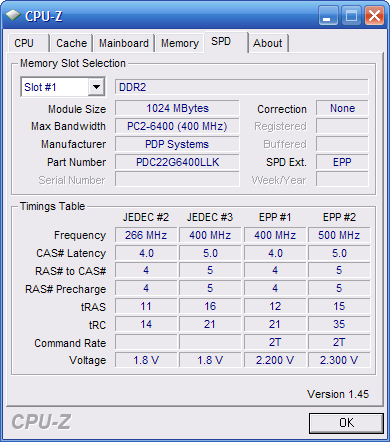Click JEDEC #3 1.8 V voltage cell
390x442 pixels.
pos(210,360)
